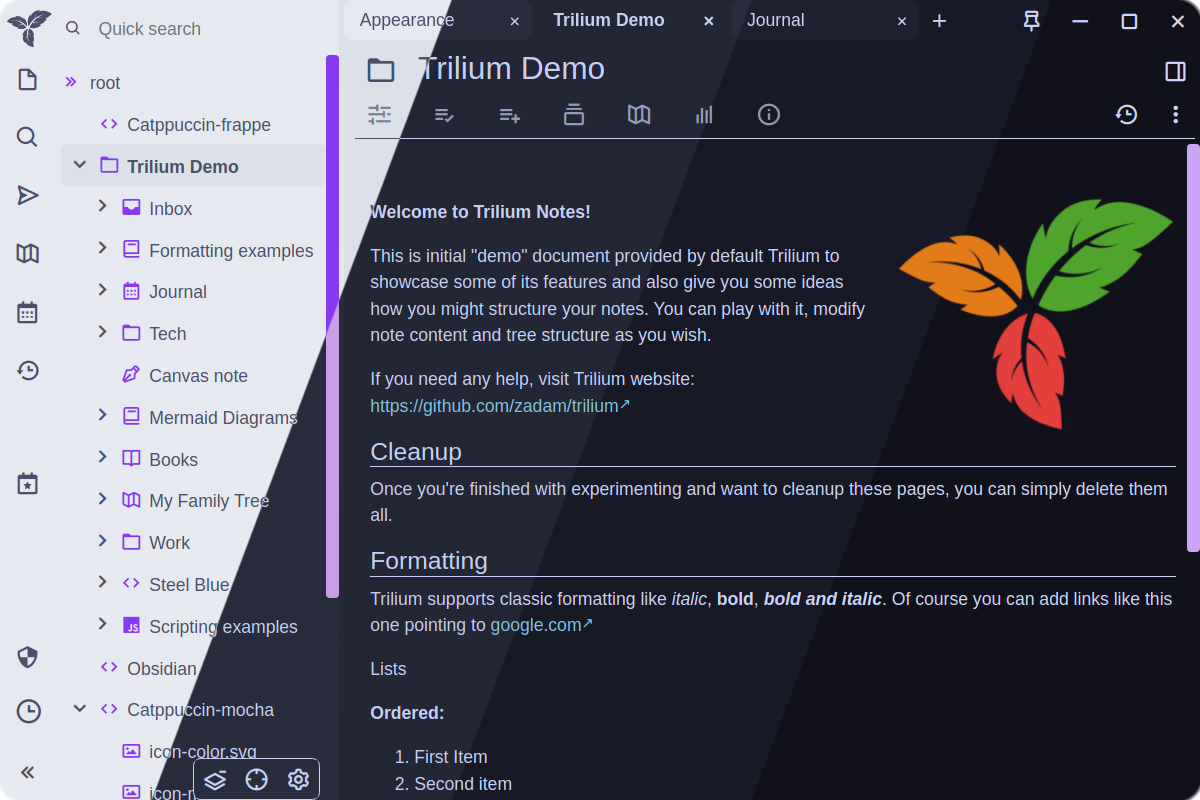
Task: Close the Journal tab
Action: (x=902, y=21)
